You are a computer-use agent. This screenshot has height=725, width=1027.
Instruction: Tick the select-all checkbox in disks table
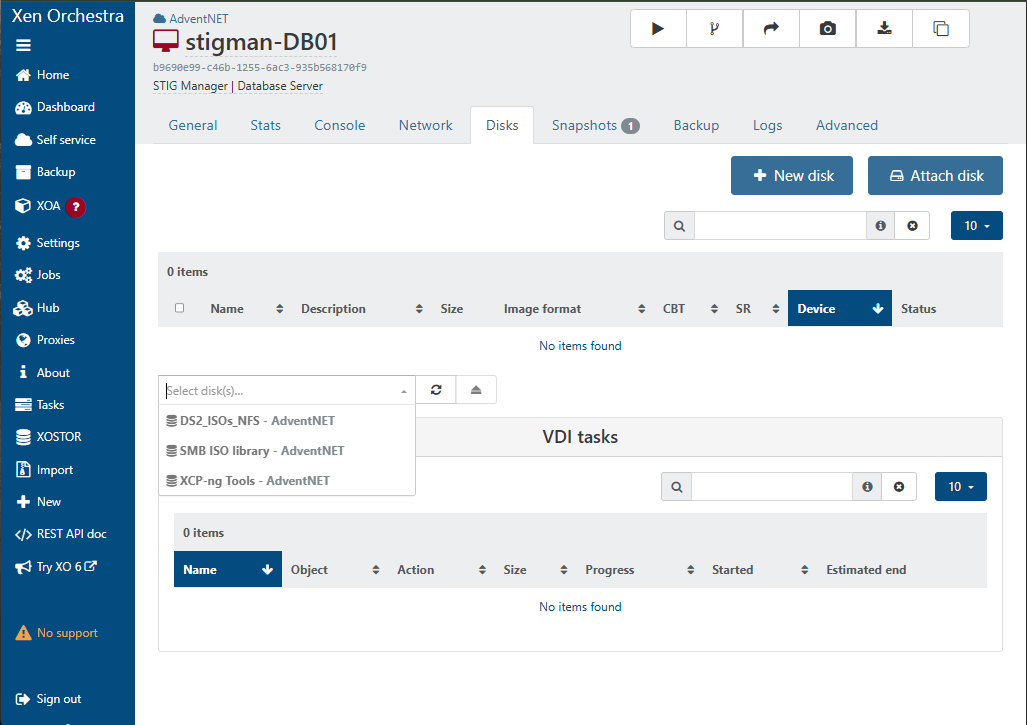[x=180, y=308]
